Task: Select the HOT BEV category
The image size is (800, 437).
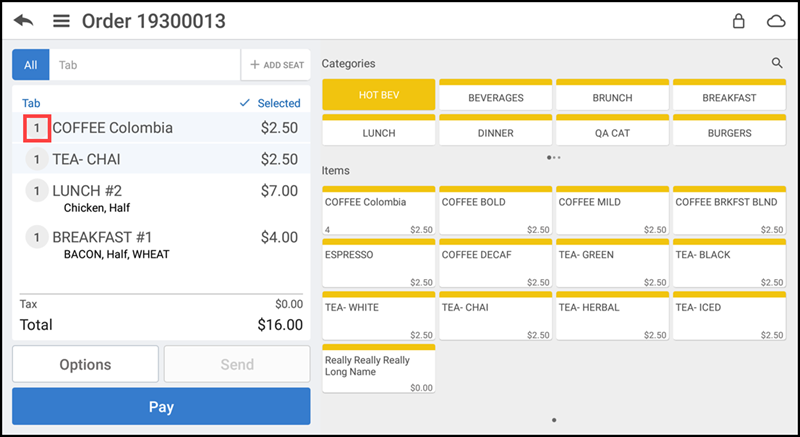Action: click(379, 95)
